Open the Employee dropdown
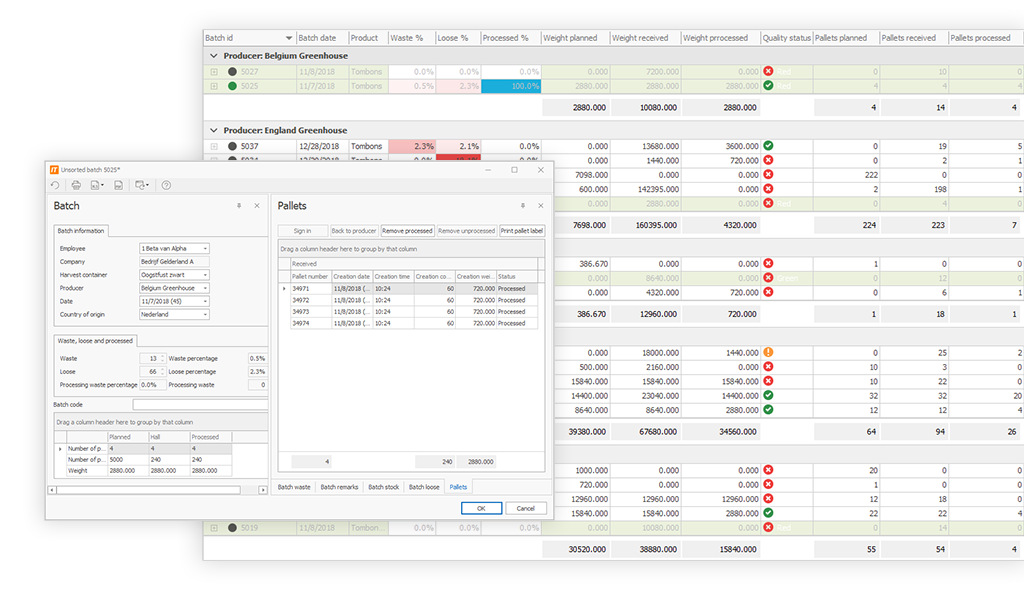This screenshot has width=1024, height=613. 205,248
